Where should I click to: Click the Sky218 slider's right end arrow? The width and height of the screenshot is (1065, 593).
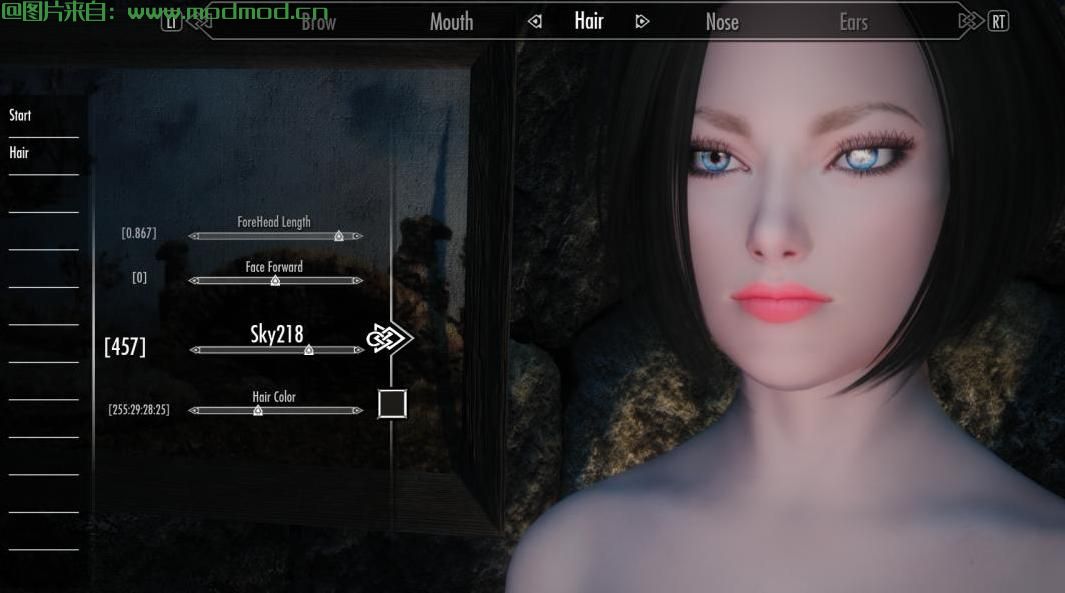tap(357, 351)
